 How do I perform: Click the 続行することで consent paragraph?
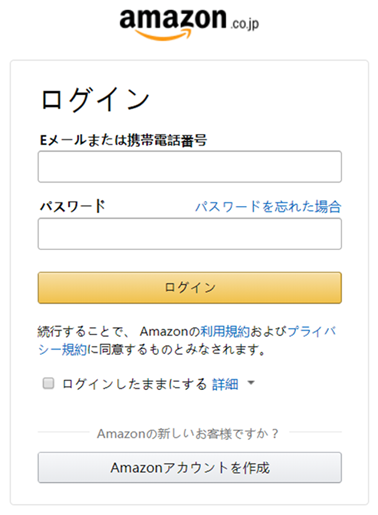click(x=187, y=340)
